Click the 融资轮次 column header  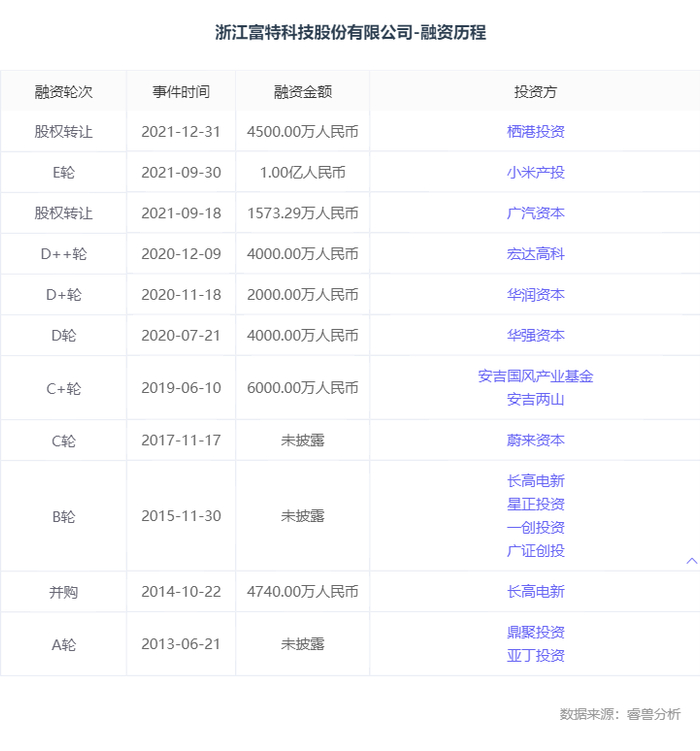tap(63, 91)
